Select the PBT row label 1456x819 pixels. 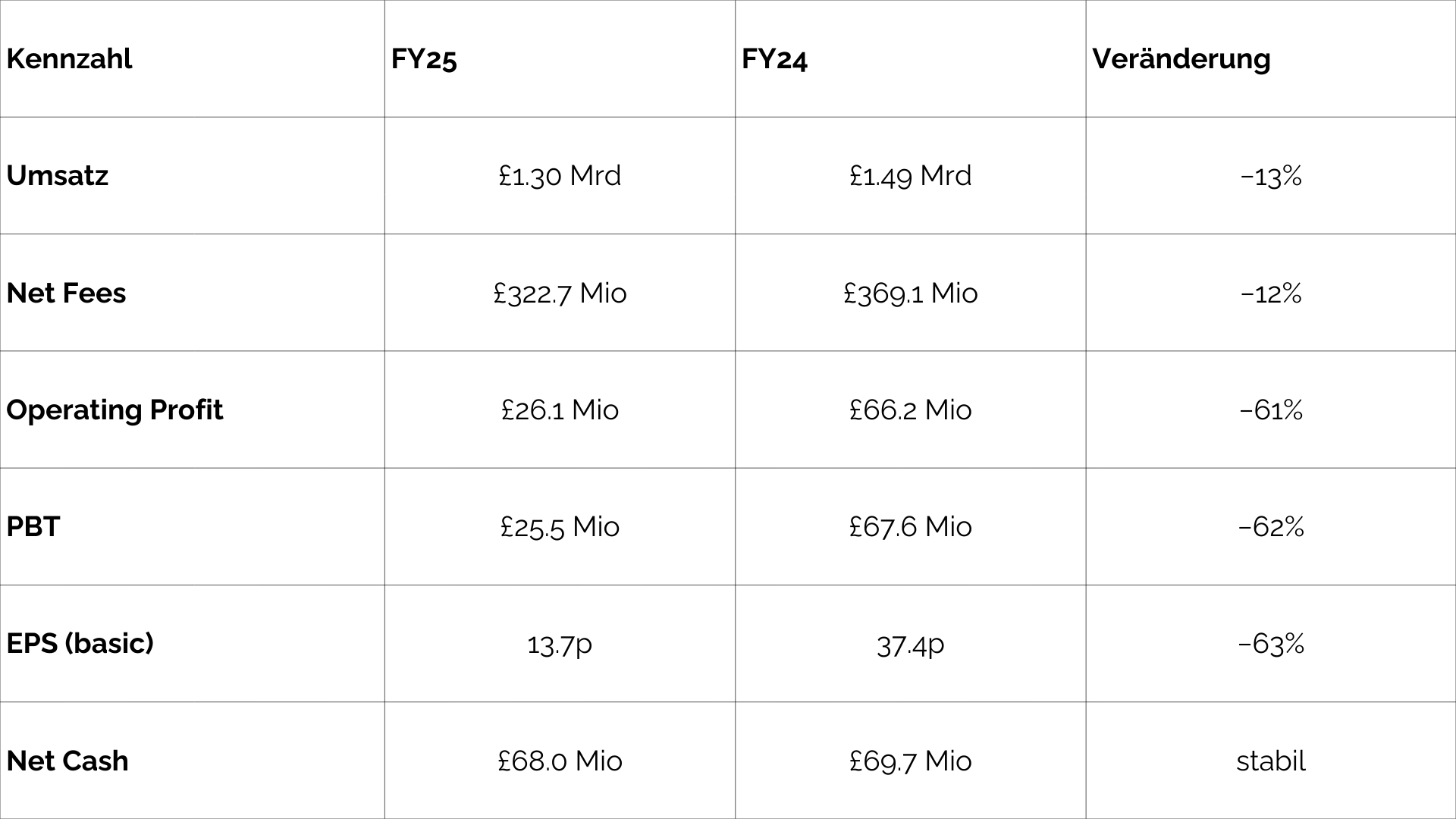pos(192,526)
